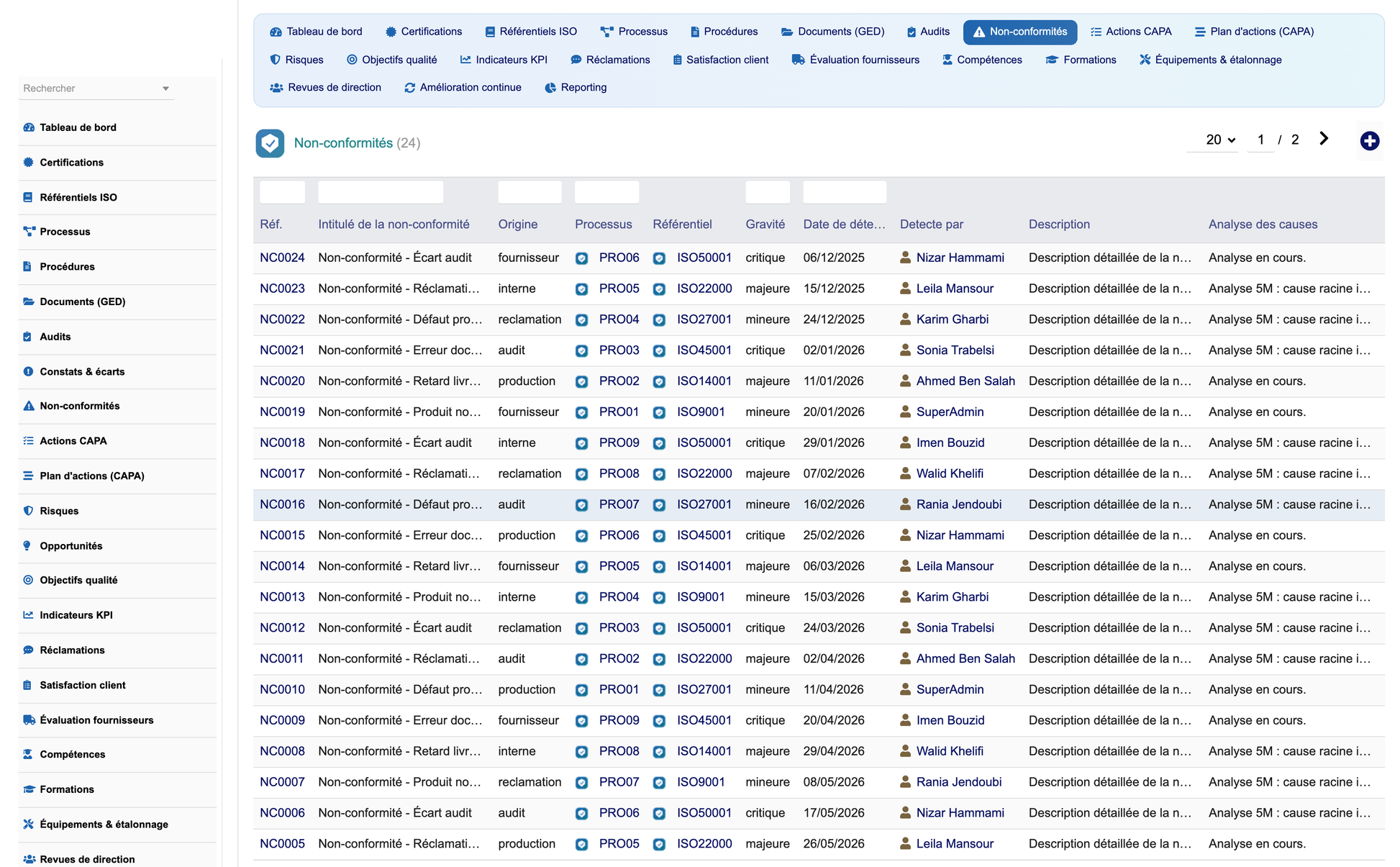
Task: Add a new non-conformité with plus icon
Action: coord(1369,141)
